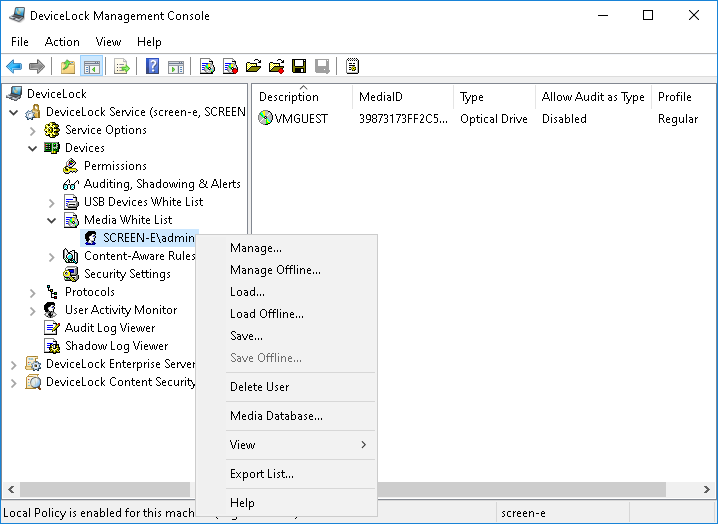Expand the Service Options tree node

[x=33, y=130]
